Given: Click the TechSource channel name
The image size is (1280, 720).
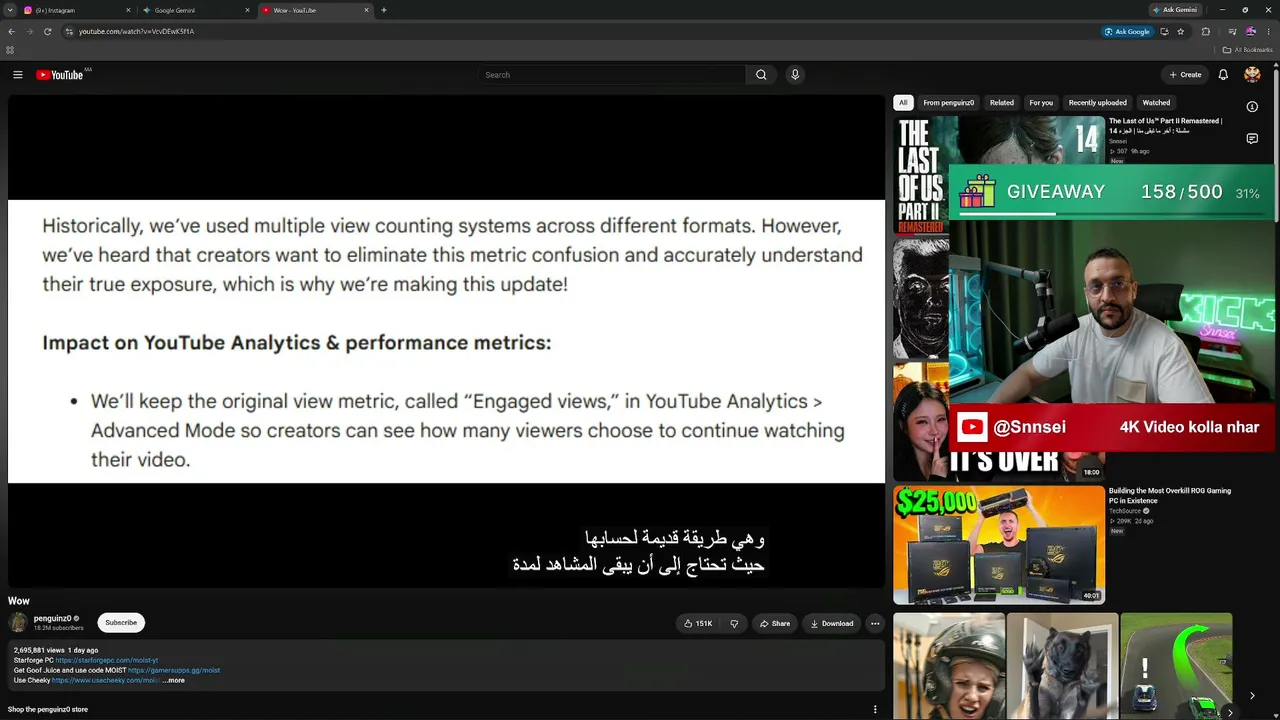Looking at the screenshot, I should 1125,511.
